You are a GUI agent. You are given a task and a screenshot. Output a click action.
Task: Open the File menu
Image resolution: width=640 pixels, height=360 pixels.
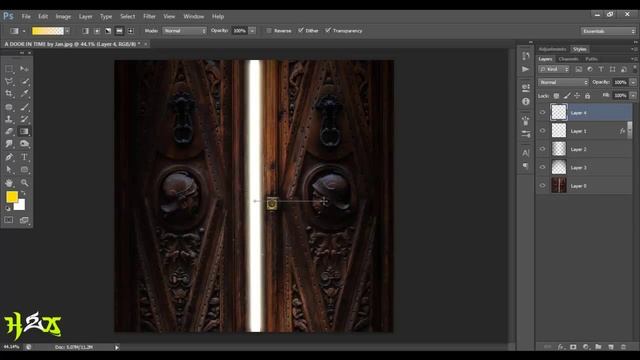(x=26, y=17)
